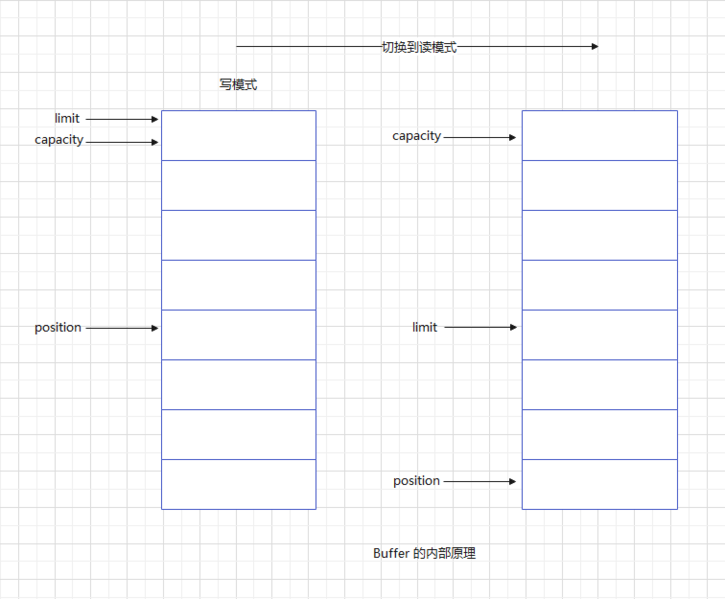
Task: Click the "Buffer 的内部原理" caption text
Action: [x=424, y=553]
